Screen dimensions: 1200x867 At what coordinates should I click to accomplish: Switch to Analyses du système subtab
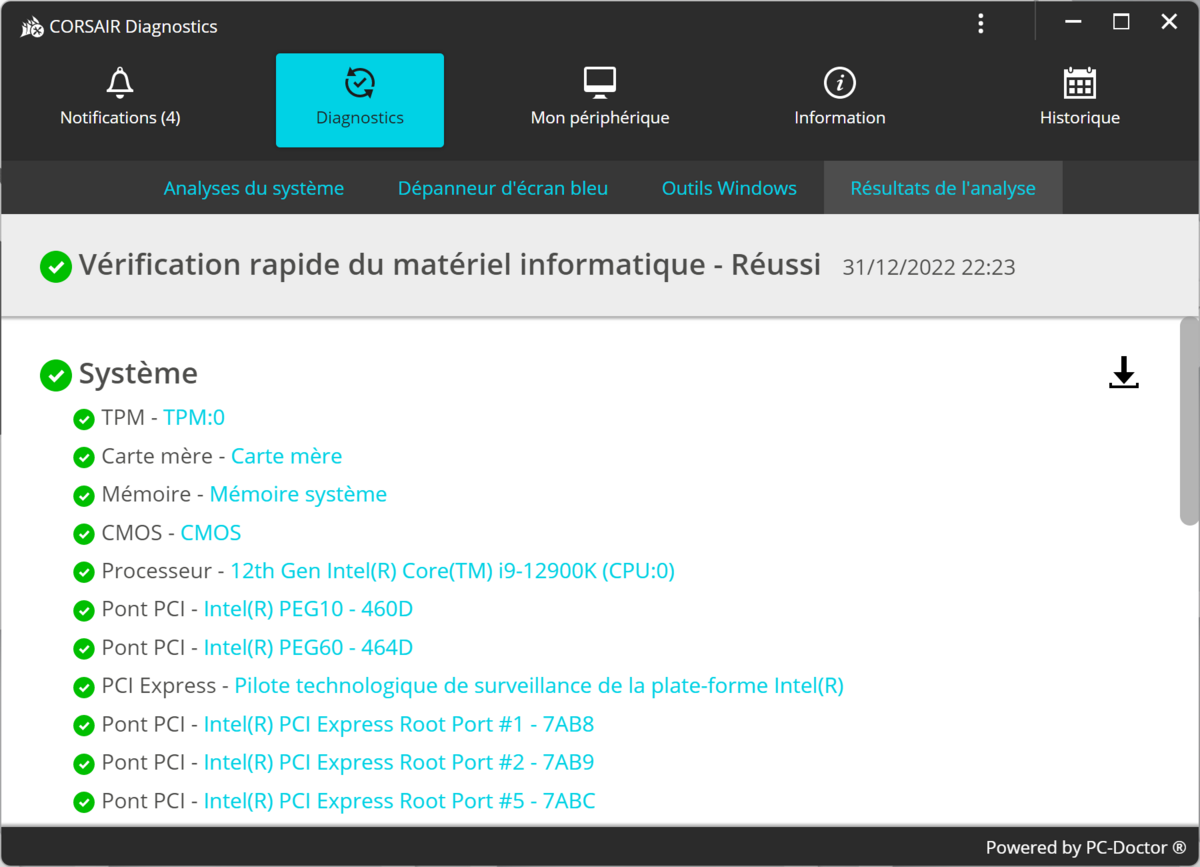tap(254, 188)
